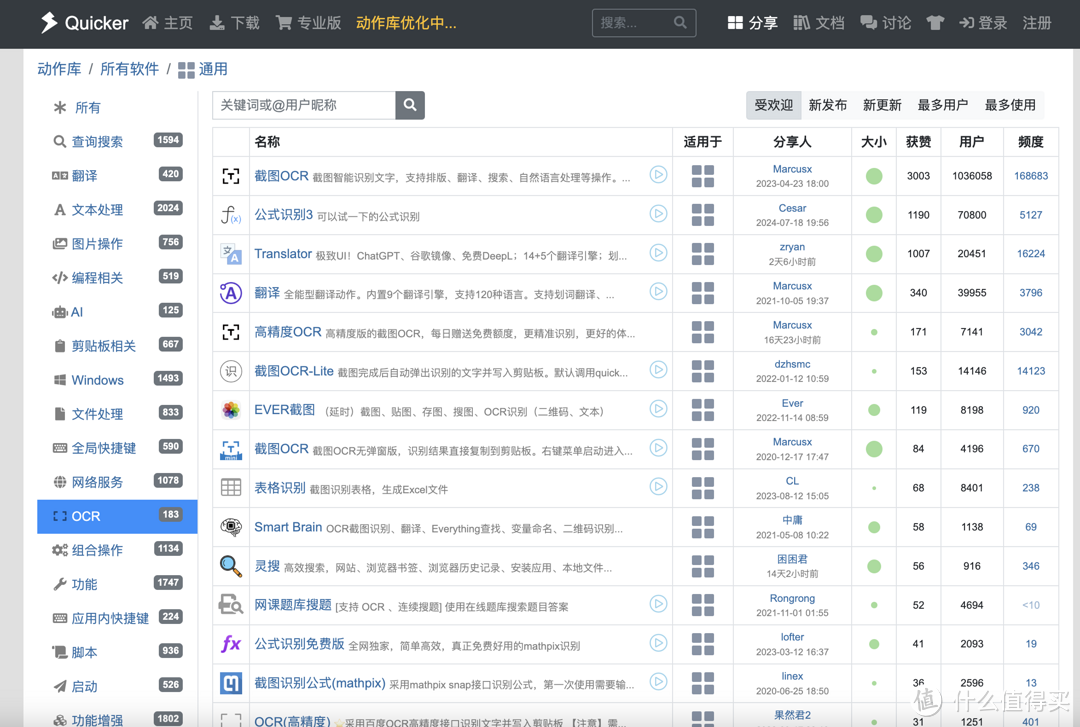Select 图片操作 category in sidebar
1080x727 pixels.
117,243
